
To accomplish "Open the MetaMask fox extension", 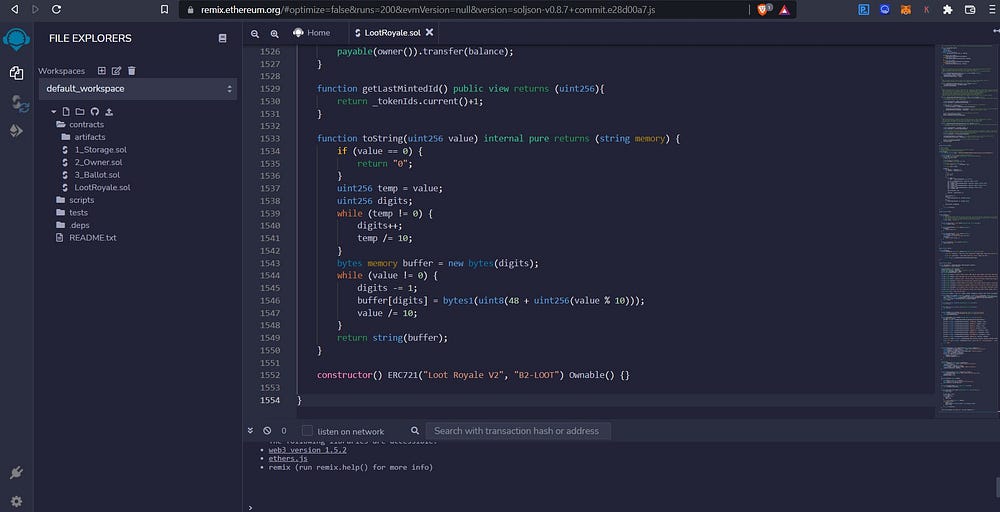I will [905, 10].
